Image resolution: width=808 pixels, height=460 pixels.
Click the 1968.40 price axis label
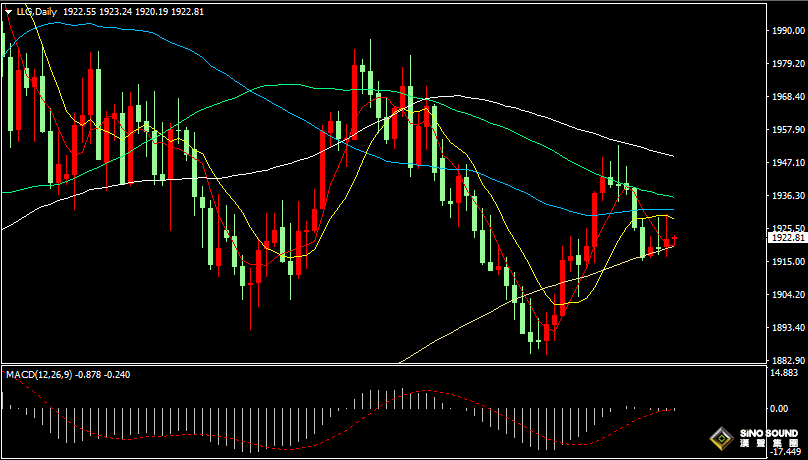[788, 97]
